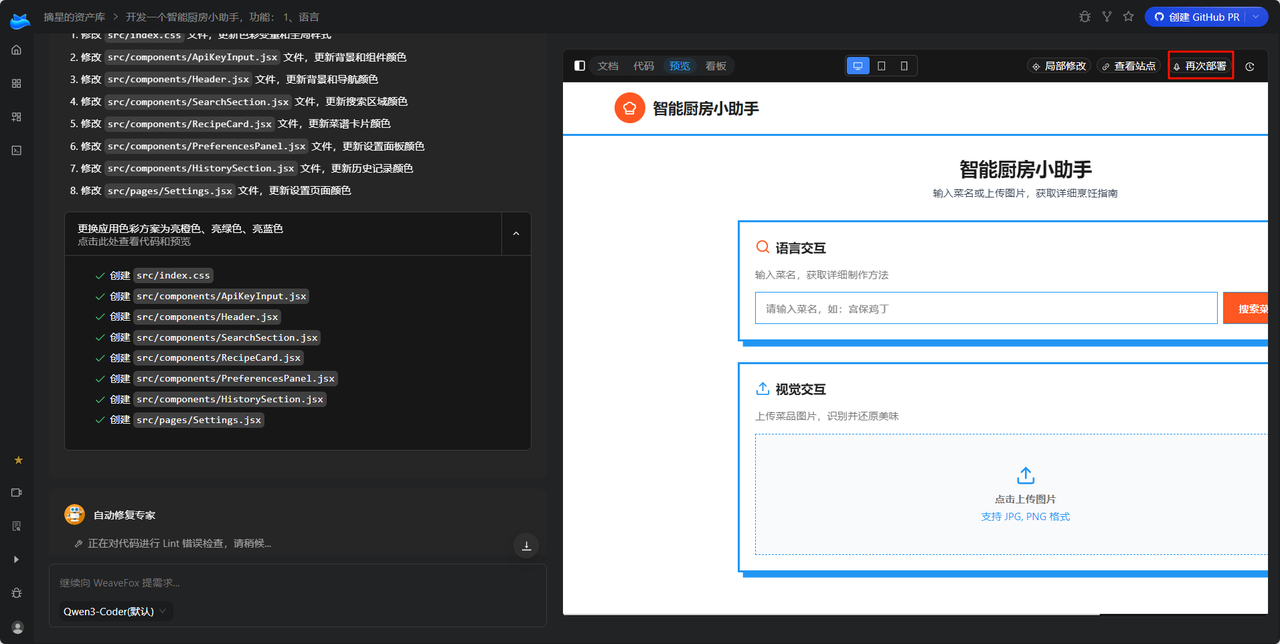The image size is (1280, 644).
Task: Open the video recorder icon in sidebar
Action: [16, 492]
